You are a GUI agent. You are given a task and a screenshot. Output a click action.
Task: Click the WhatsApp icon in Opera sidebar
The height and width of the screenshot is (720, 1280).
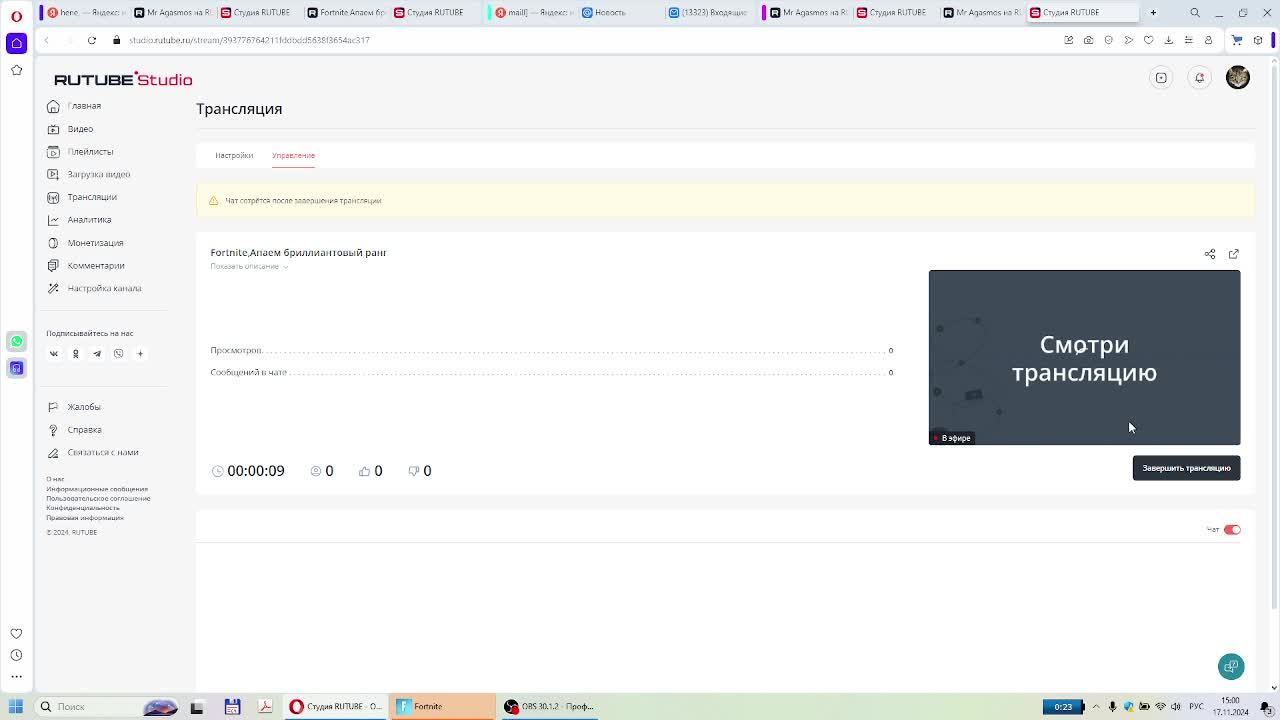(x=16, y=342)
